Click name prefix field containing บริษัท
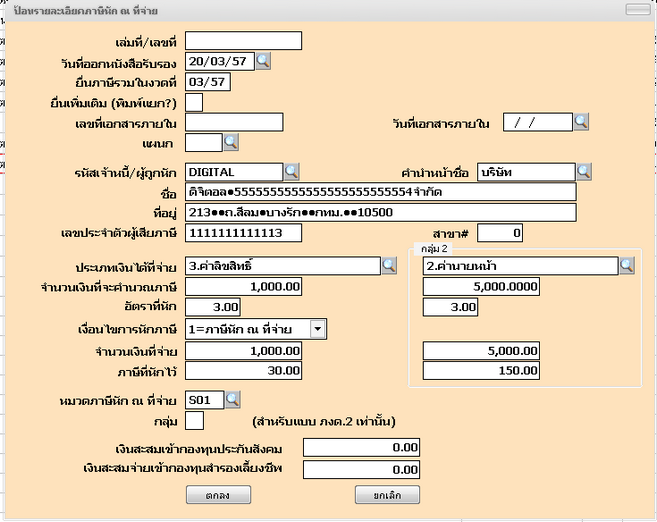Viewport: 657px width, 522px height. (x=526, y=172)
